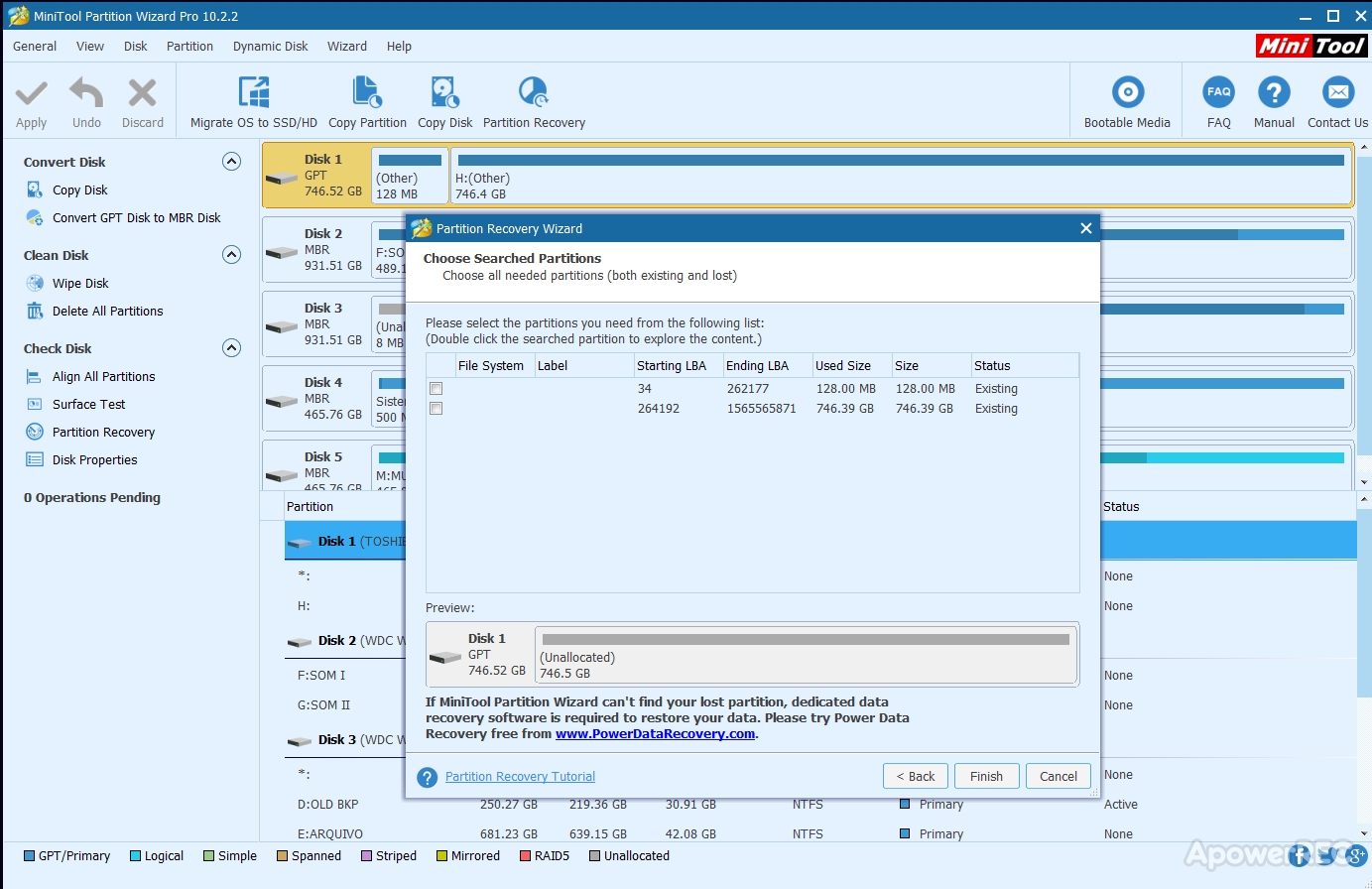
Task: Collapse the Clean Disk section
Action: [231, 255]
